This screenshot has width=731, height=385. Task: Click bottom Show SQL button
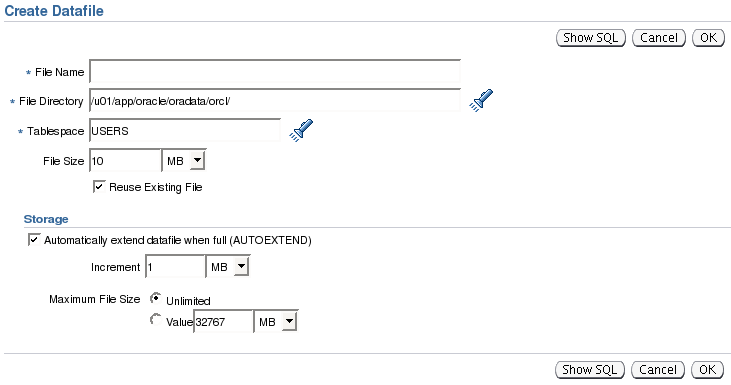tap(589, 370)
